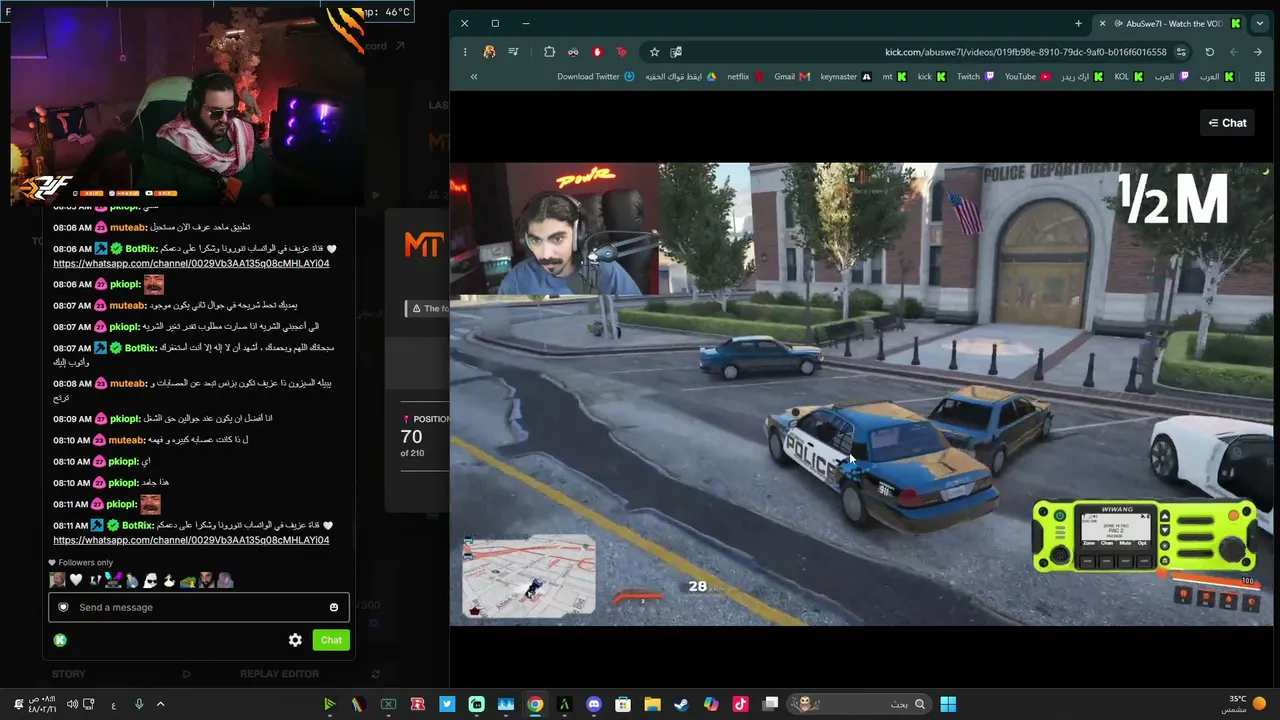Click the Kick points icon below chat

tap(60, 640)
